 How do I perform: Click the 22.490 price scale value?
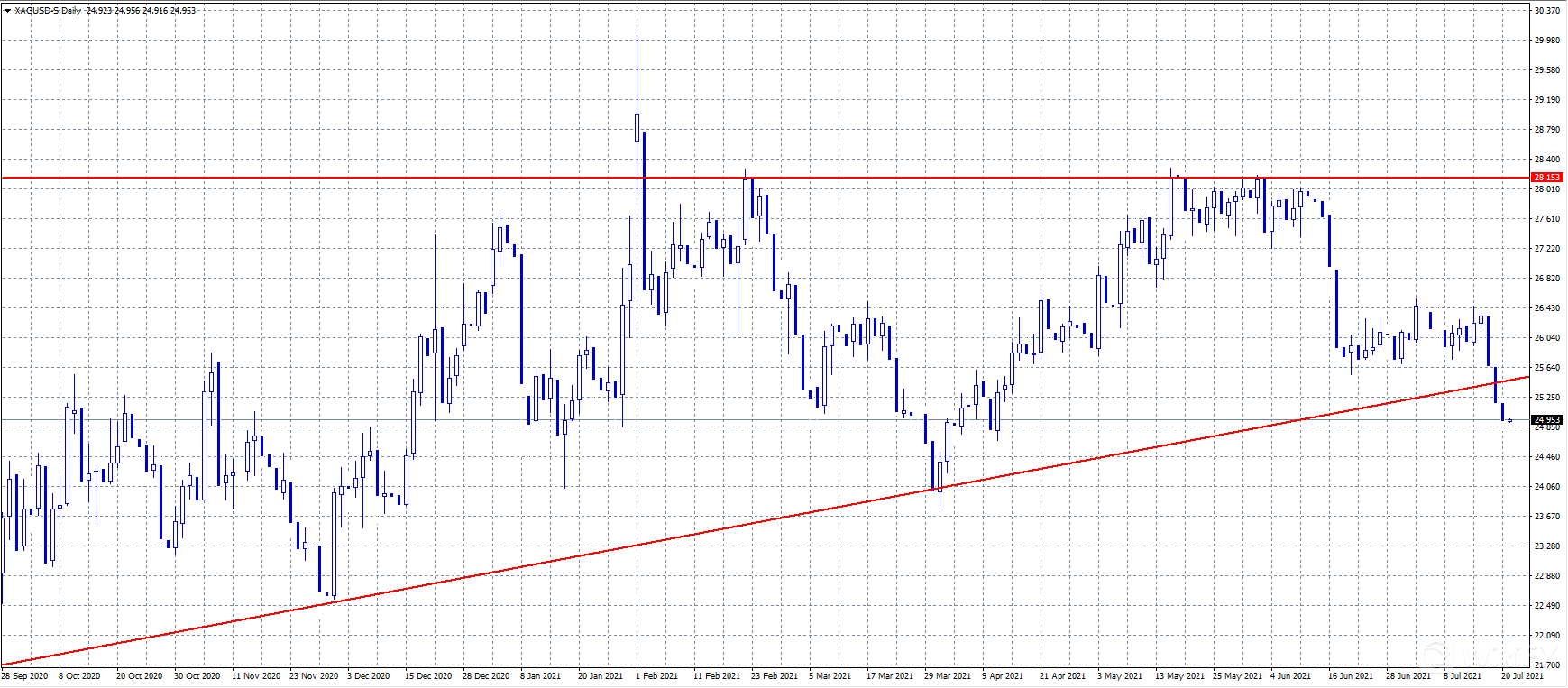click(1547, 606)
